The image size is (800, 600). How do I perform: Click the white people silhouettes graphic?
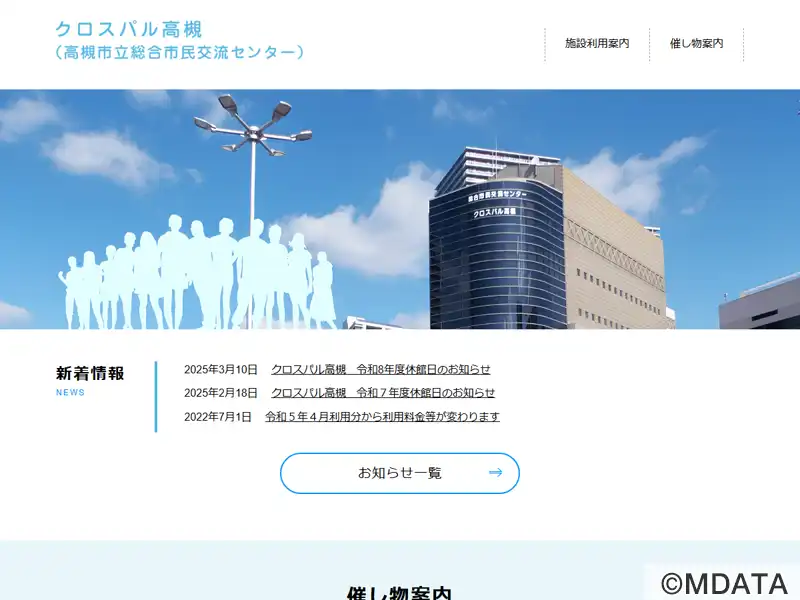[x=199, y=273]
